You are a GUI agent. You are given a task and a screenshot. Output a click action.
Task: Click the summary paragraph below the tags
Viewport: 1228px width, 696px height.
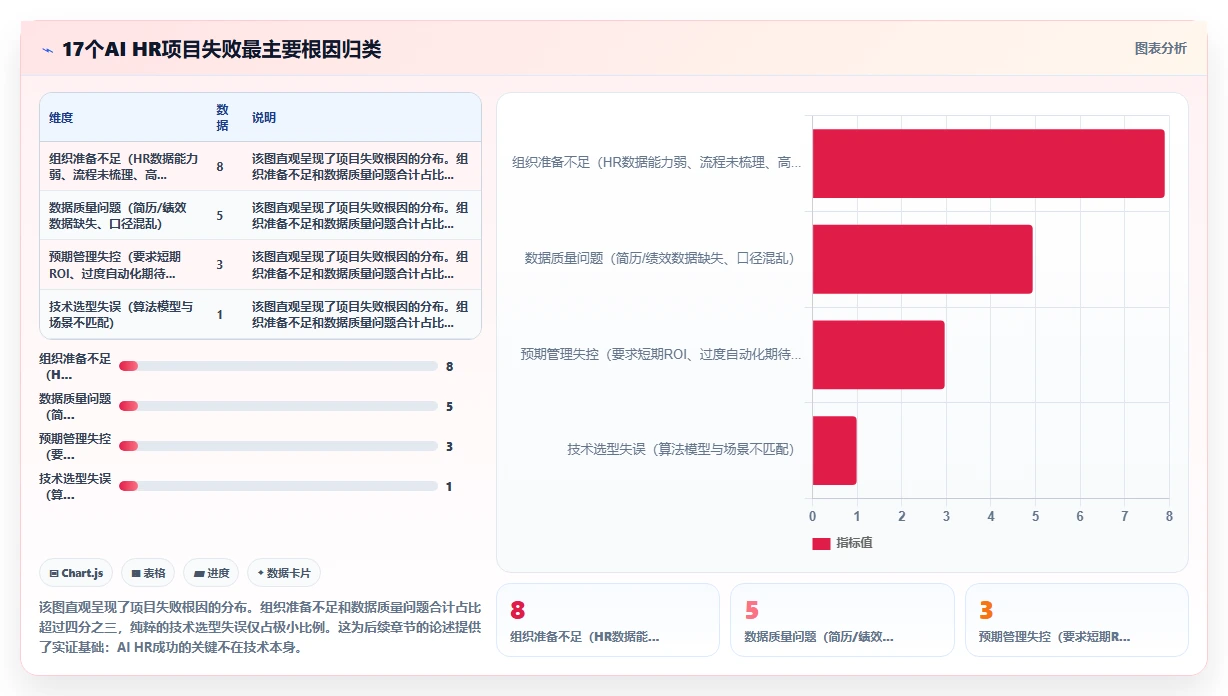coord(260,627)
